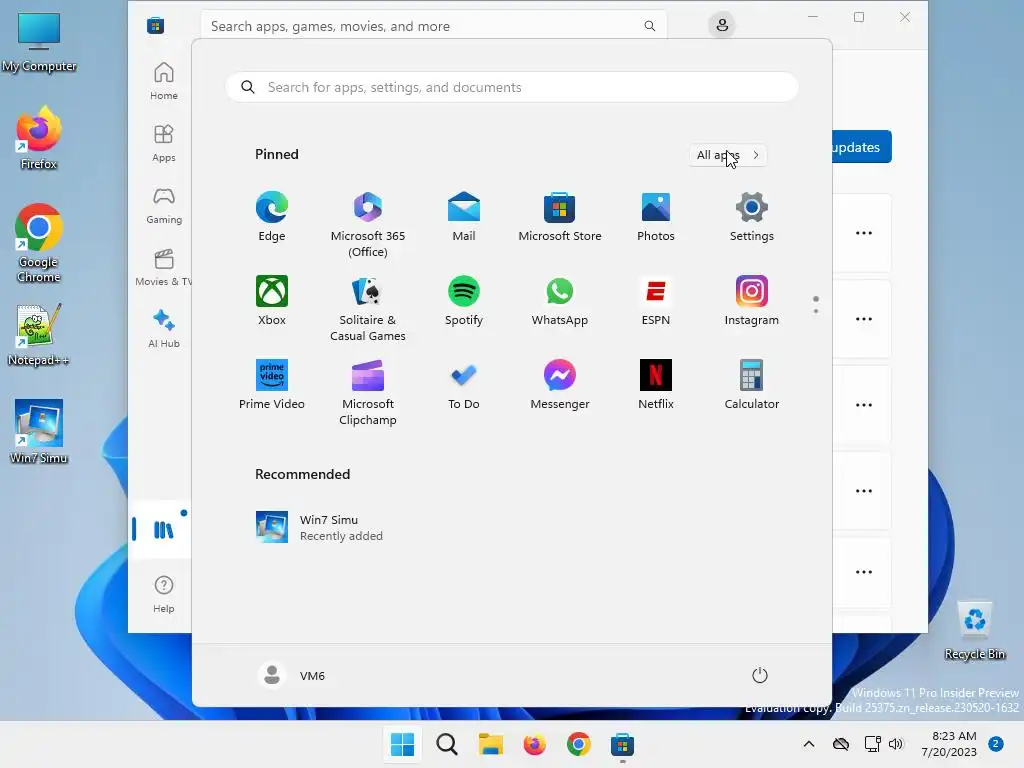Launch Netflix
The width and height of the screenshot is (1024, 768).
[x=656, y=385]
